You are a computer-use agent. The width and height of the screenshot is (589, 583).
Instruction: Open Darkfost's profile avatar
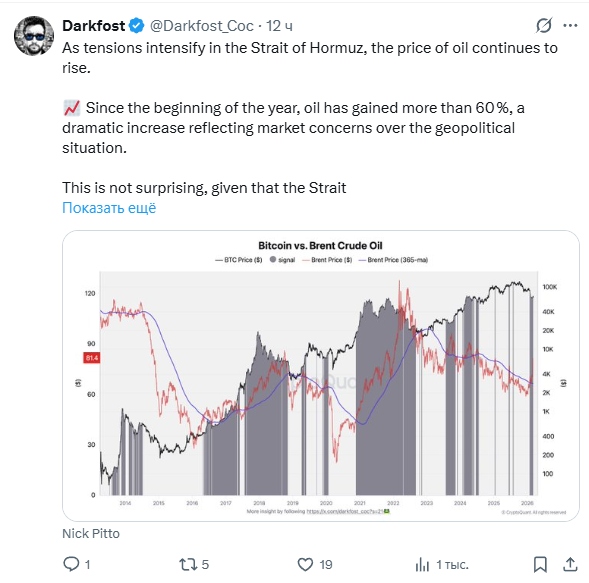(x=34, y=36)
